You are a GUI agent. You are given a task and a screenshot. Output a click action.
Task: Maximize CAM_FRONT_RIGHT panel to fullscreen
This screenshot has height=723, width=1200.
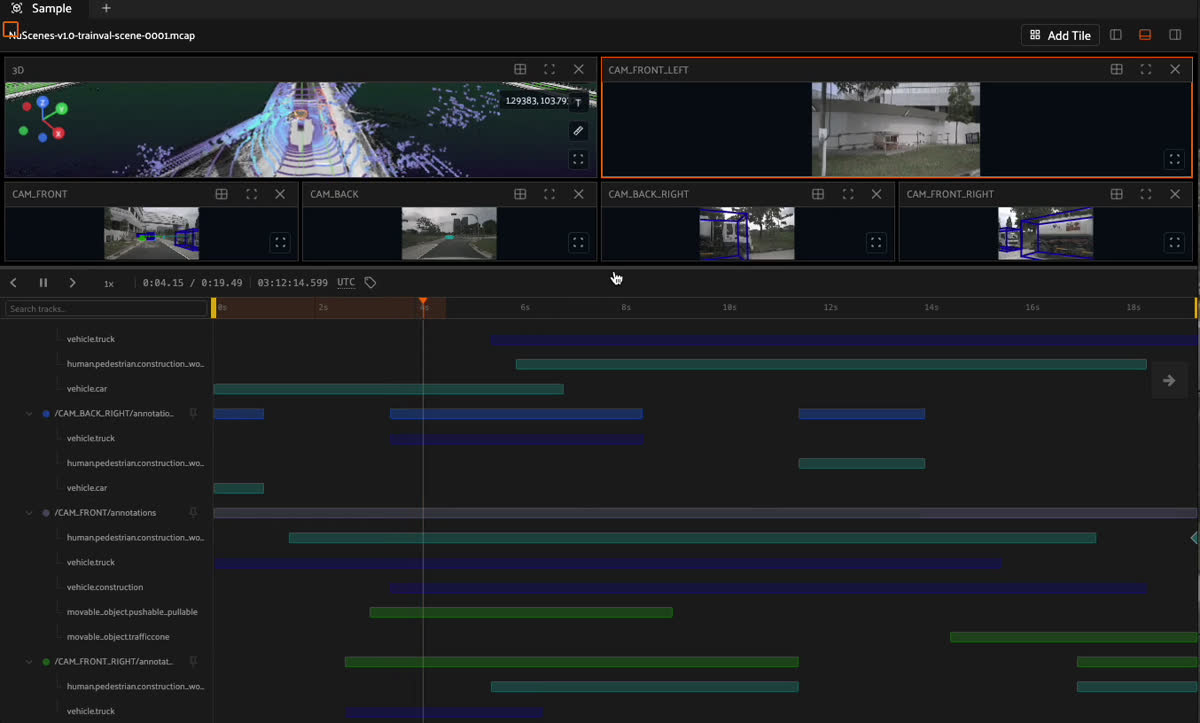[1146, 194]
